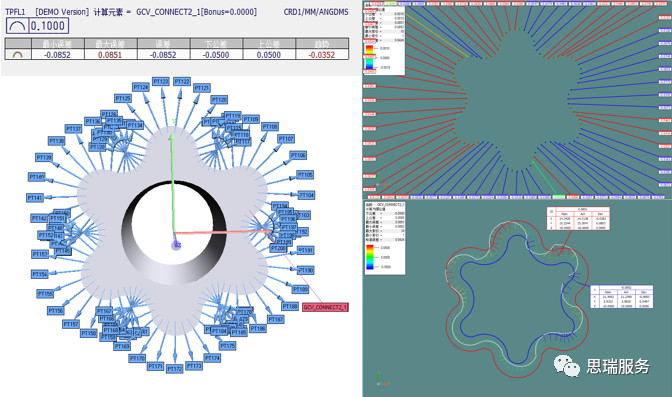Click the green Y-axis arrow tip
This screenshot has height=397, width=672.
point(172,138)
